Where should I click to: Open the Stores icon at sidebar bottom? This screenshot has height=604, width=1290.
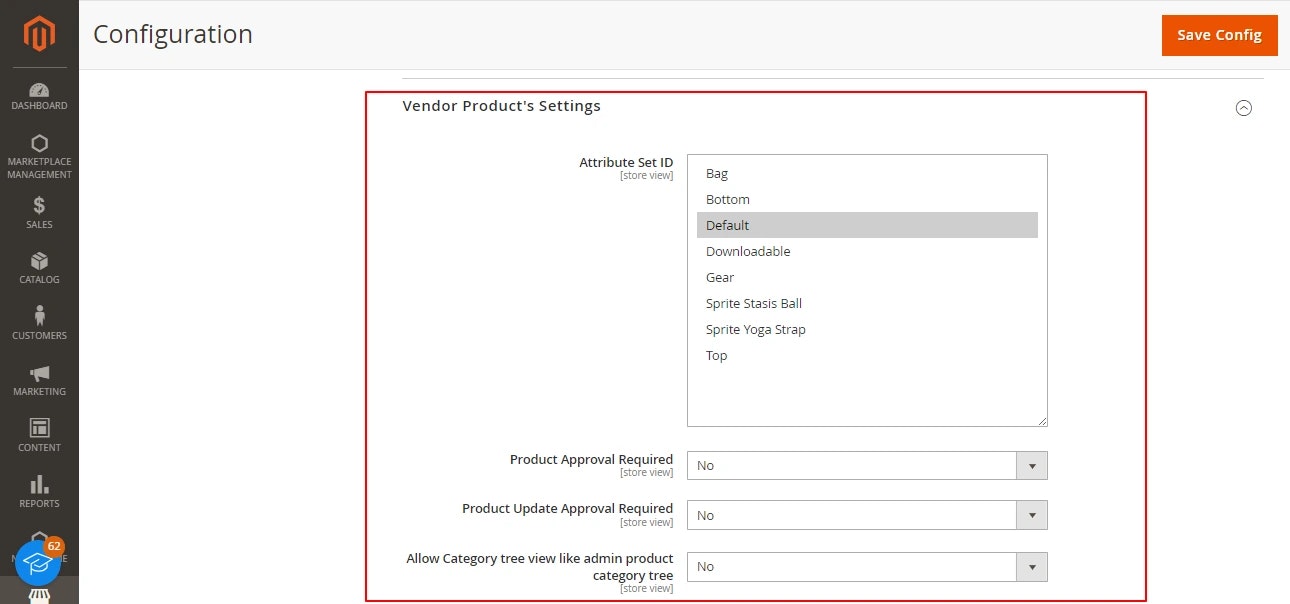39,596
